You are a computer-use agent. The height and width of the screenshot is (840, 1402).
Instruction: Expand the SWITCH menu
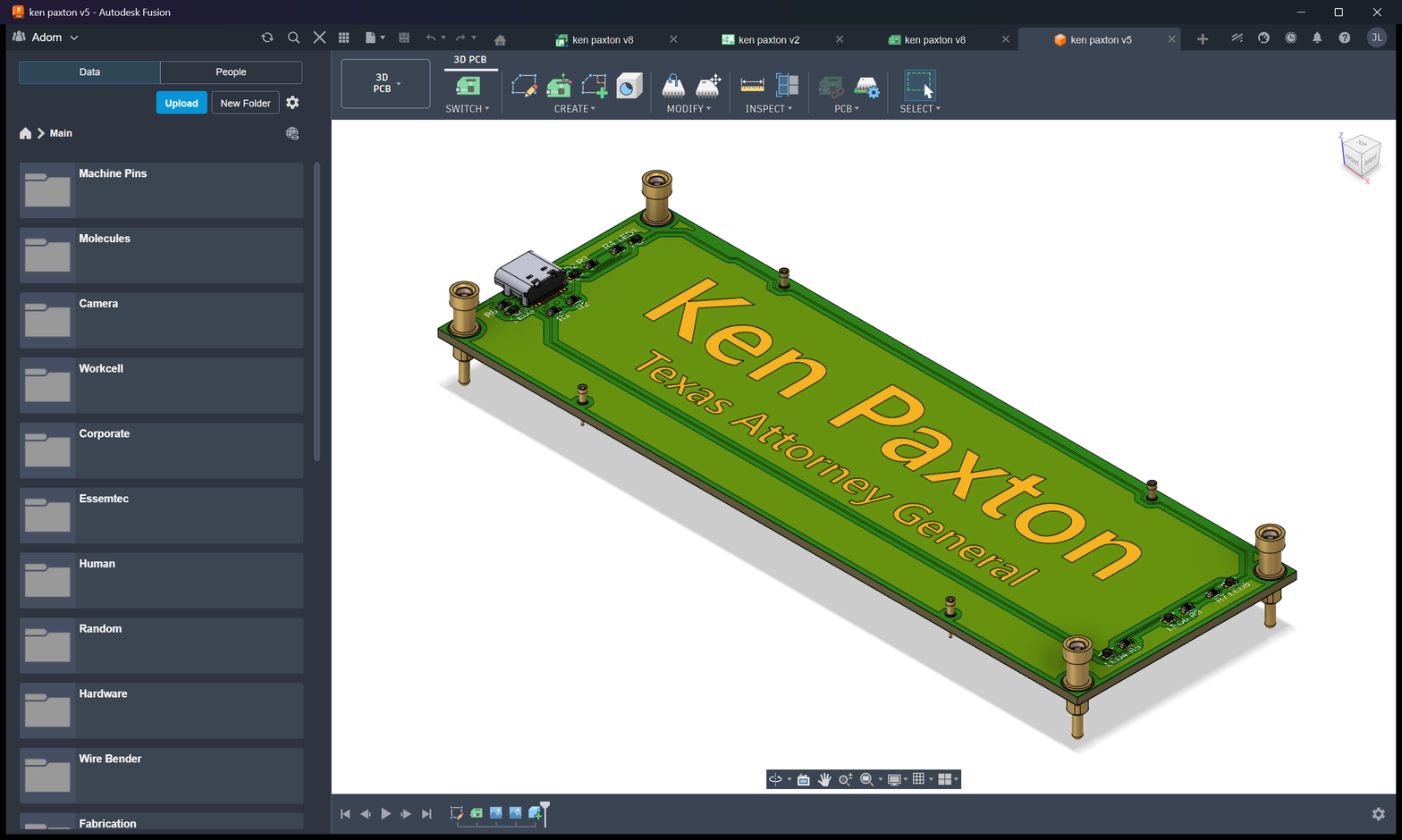click(468, 109)
